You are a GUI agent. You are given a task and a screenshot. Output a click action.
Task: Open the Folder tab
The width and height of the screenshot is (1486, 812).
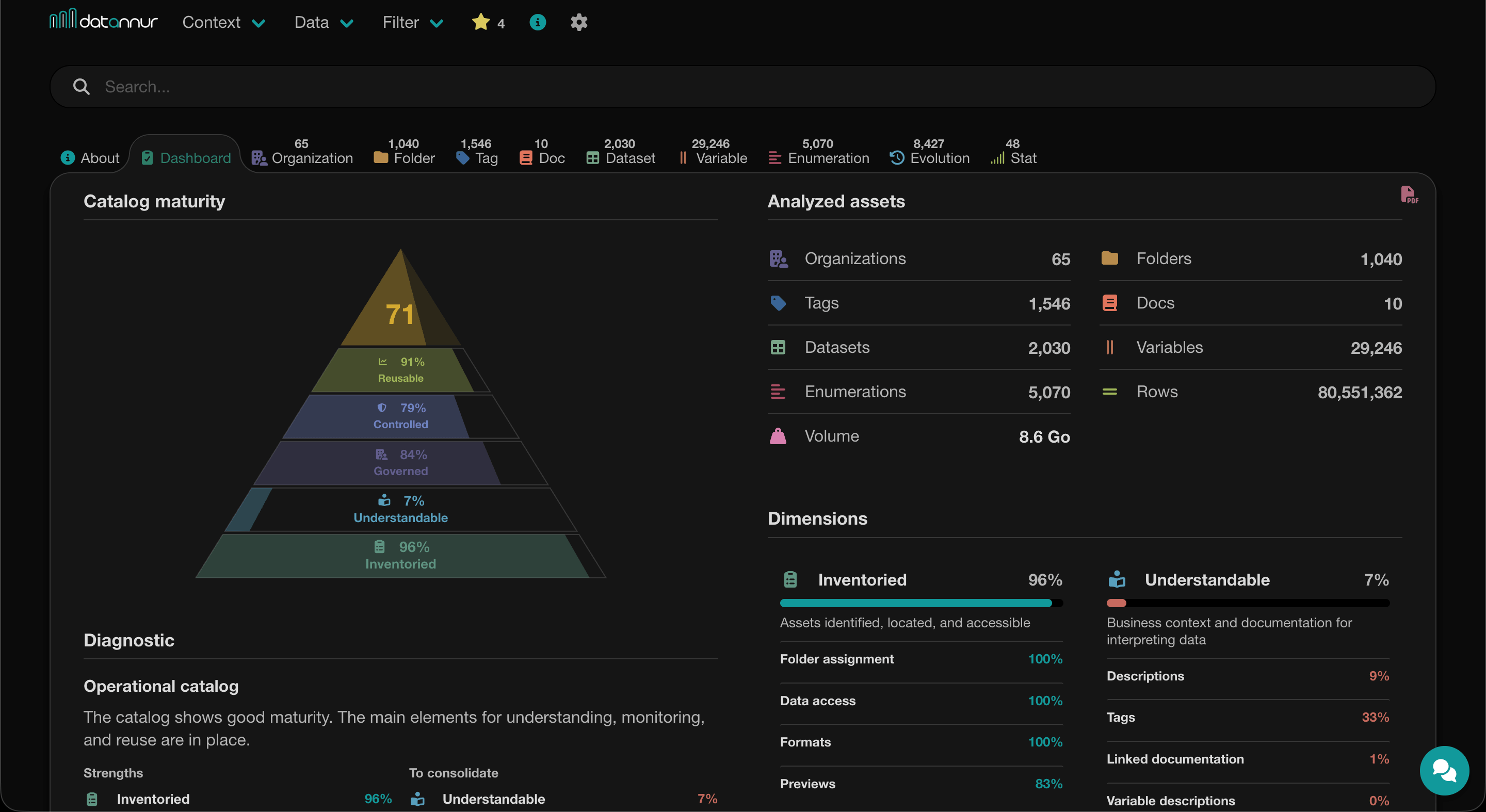click(x=404, y=152)
